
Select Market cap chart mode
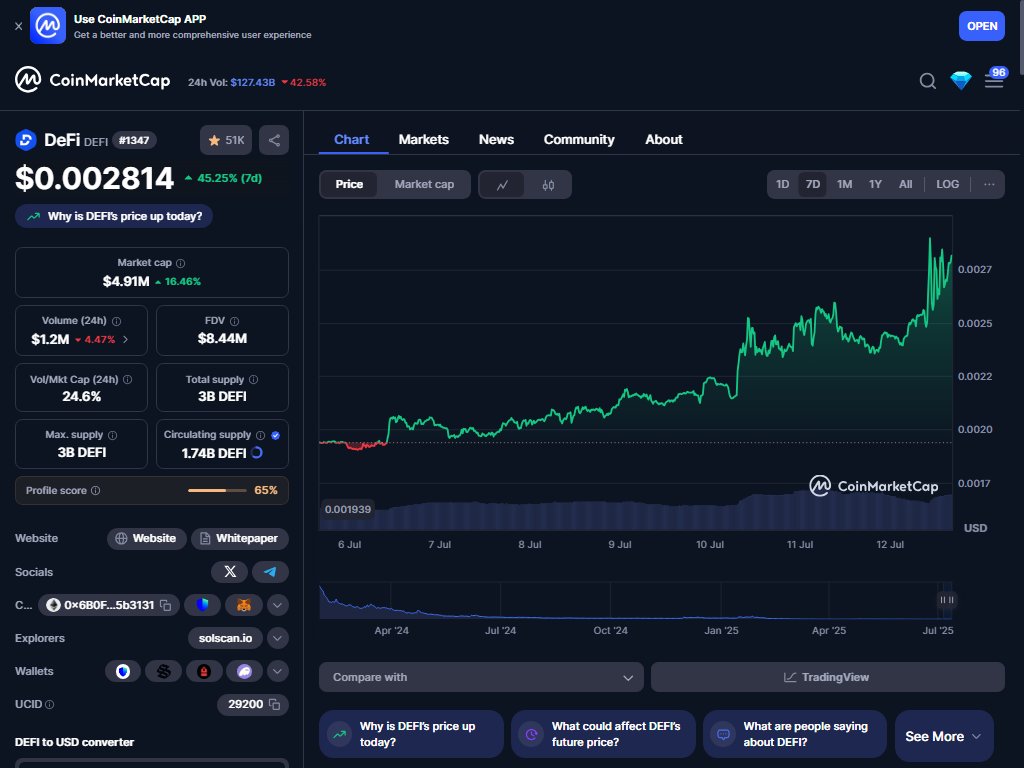click(x=424, y=185)
